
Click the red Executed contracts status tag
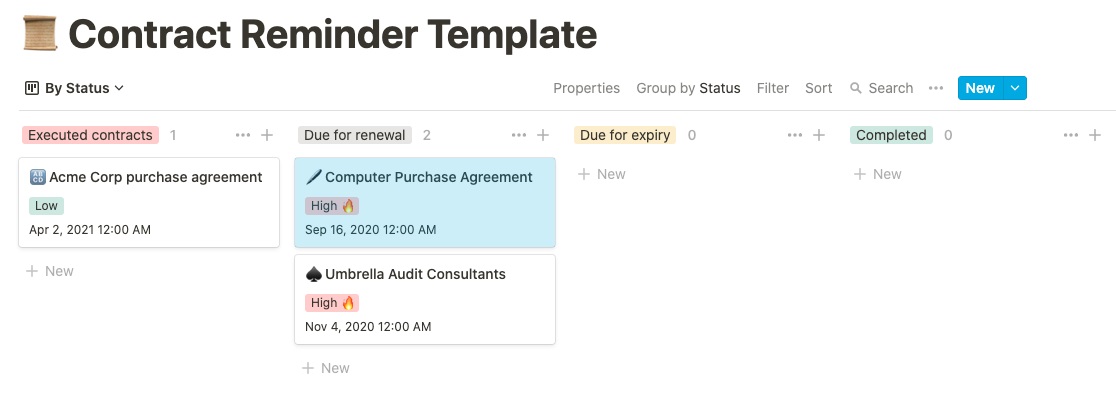(x=90, y=135)
